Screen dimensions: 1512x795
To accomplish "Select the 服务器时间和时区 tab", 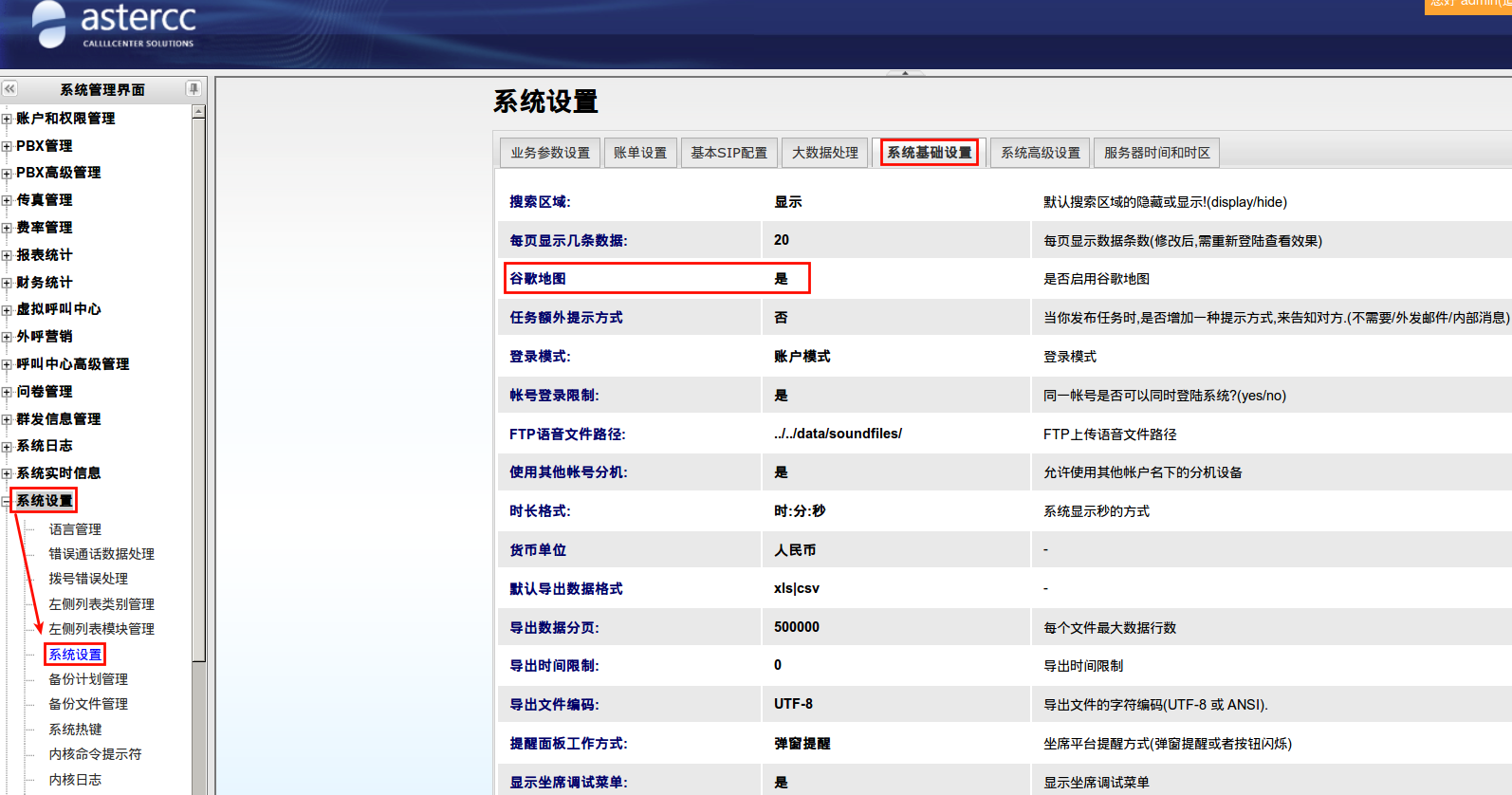I will click(1156, 153).
